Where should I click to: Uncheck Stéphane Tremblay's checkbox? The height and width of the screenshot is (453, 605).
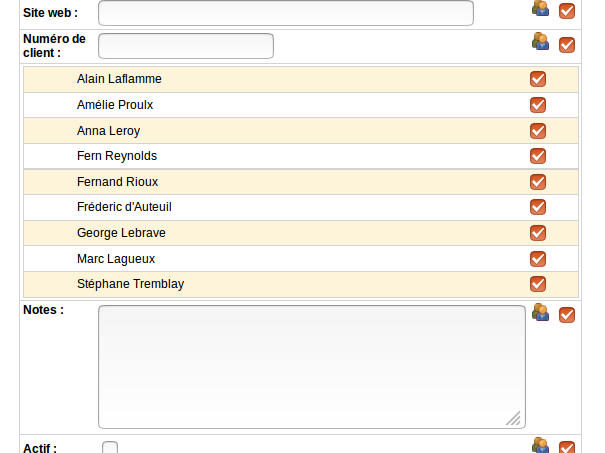click(537, 284)
